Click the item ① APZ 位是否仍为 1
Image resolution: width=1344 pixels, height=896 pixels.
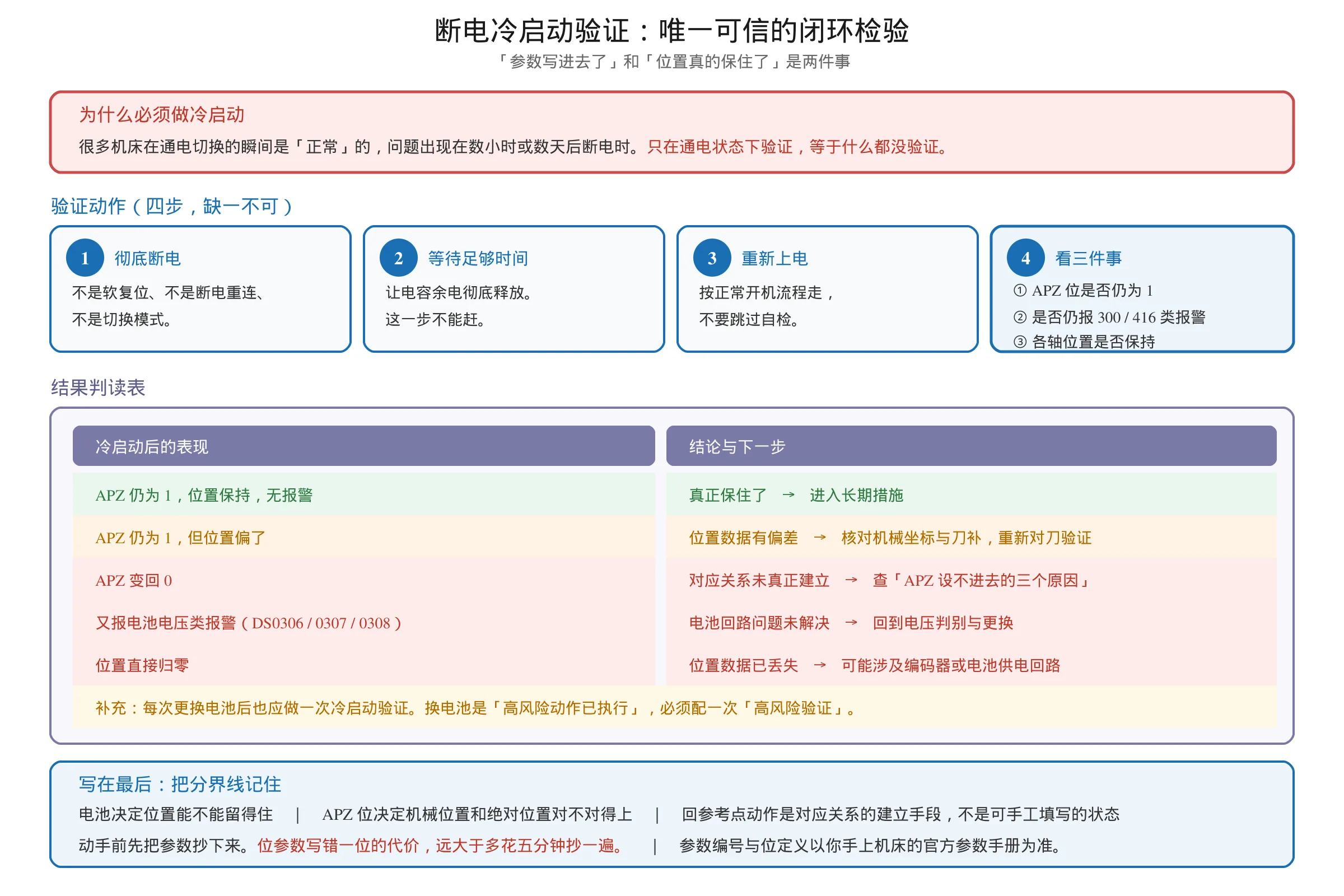pyautogui.click(x=1084, y=291)
